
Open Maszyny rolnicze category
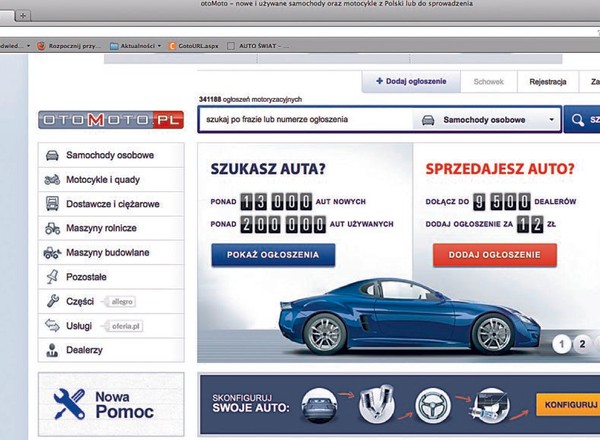(111, 228)
